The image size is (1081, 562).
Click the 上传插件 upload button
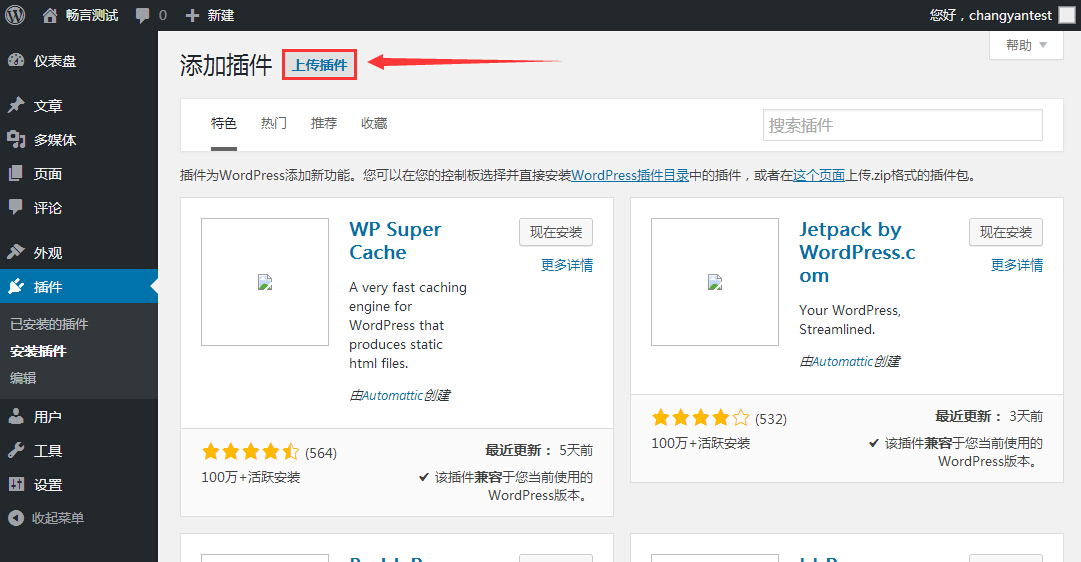click(x=320, y=65)
